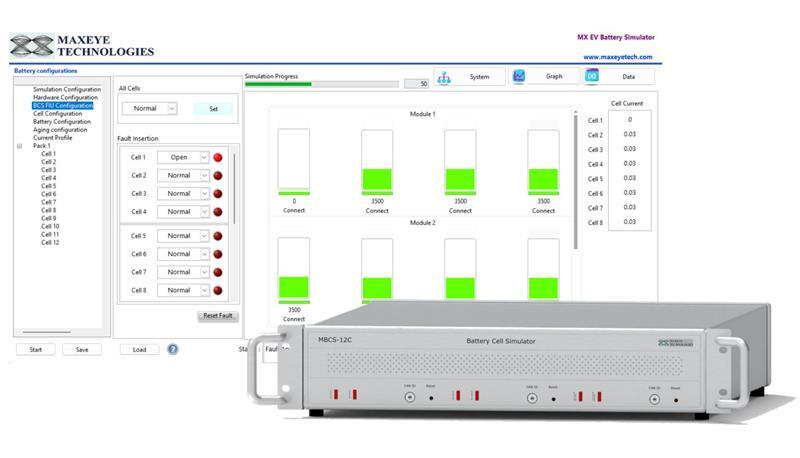Click the Module 2 first cell gauge
The width and height of the screenshot is (800, 458).
coord(294,270)
